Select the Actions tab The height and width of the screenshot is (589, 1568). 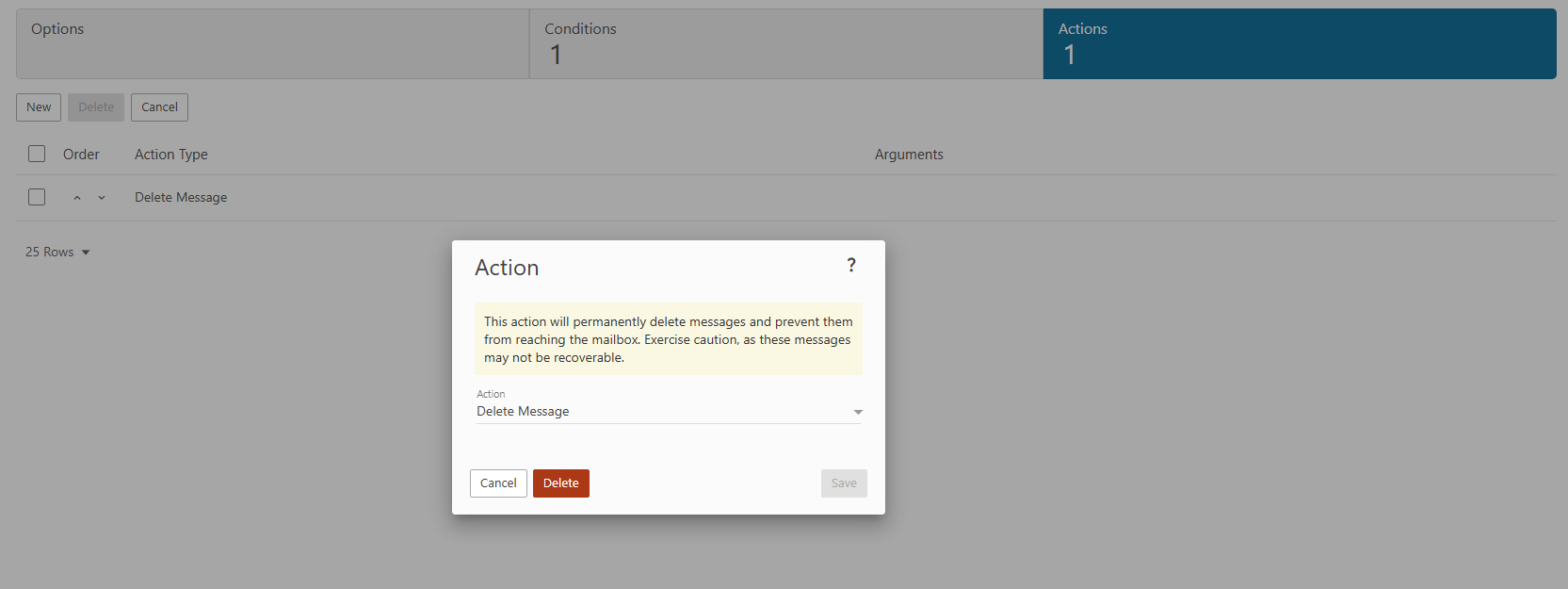click(1299, 43)
